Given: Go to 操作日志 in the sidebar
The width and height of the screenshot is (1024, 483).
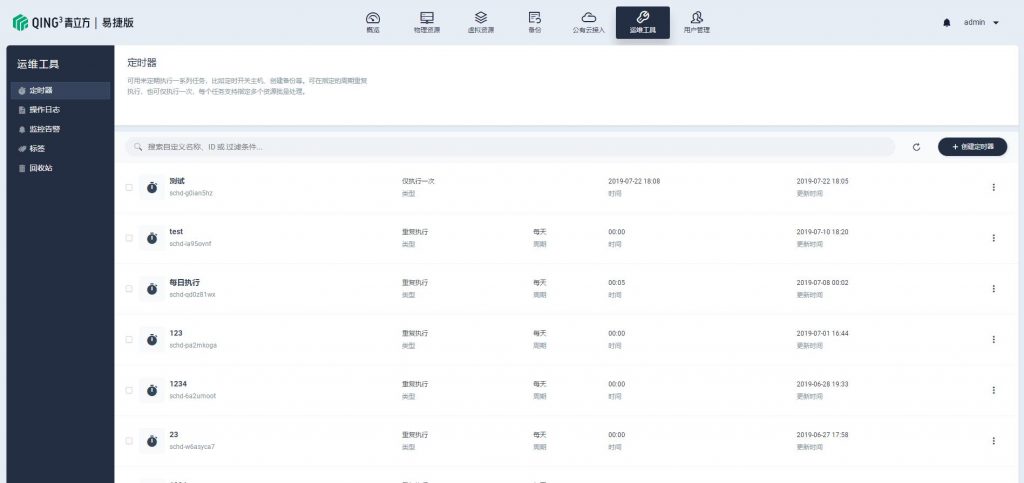Looking at the screenshot, I should pos(44,110).
